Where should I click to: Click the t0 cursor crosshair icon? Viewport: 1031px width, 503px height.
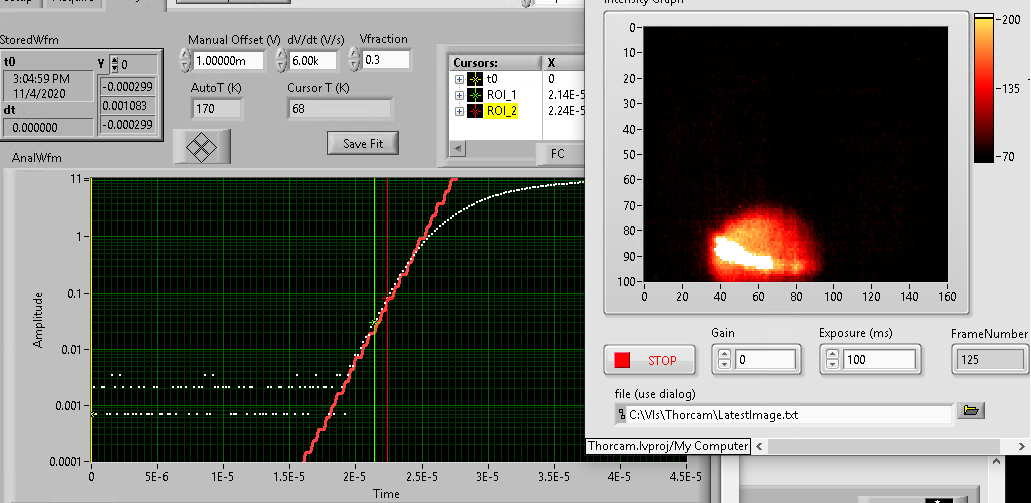(x=475, y=78)
